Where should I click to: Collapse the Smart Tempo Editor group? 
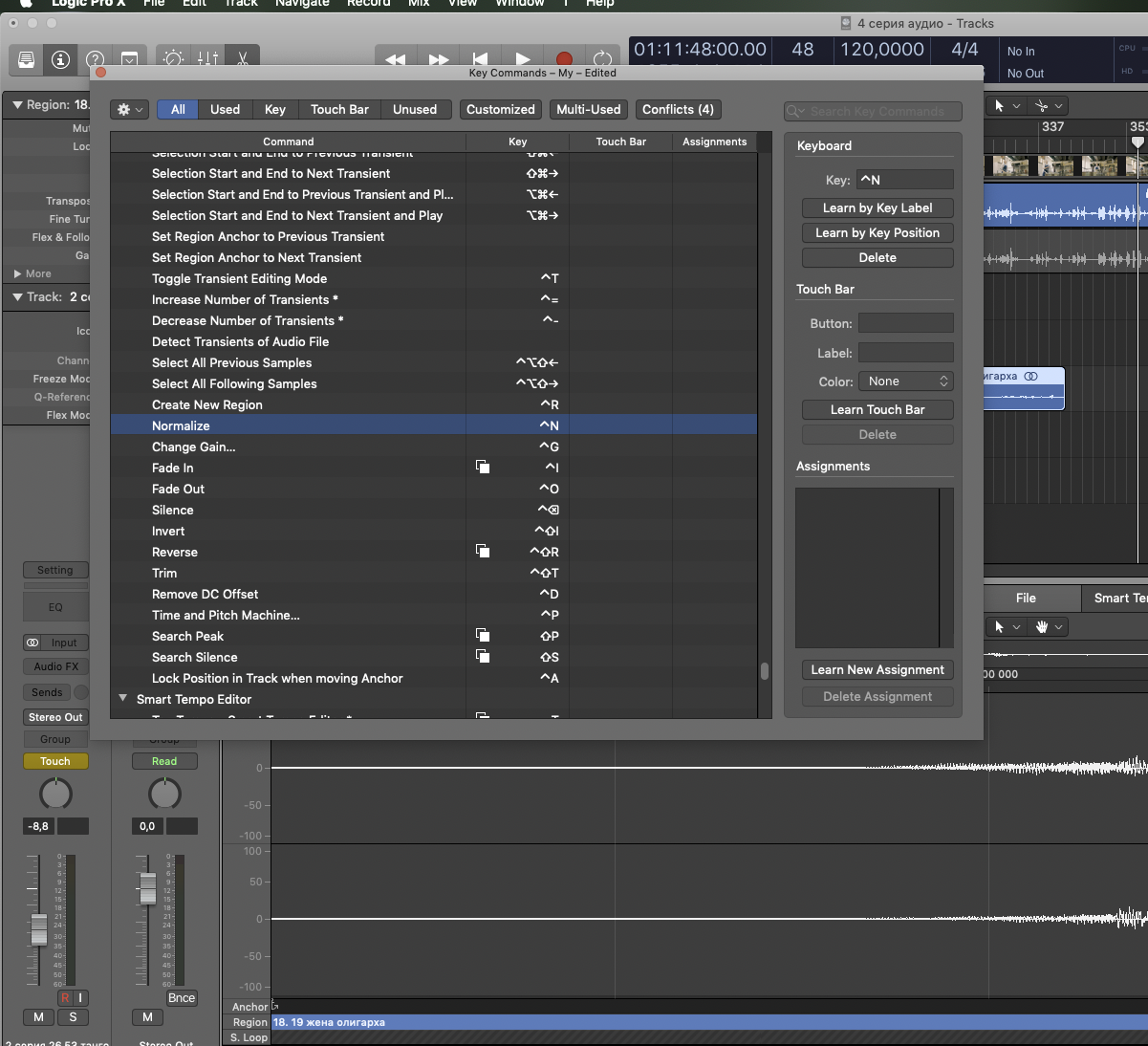123,699
